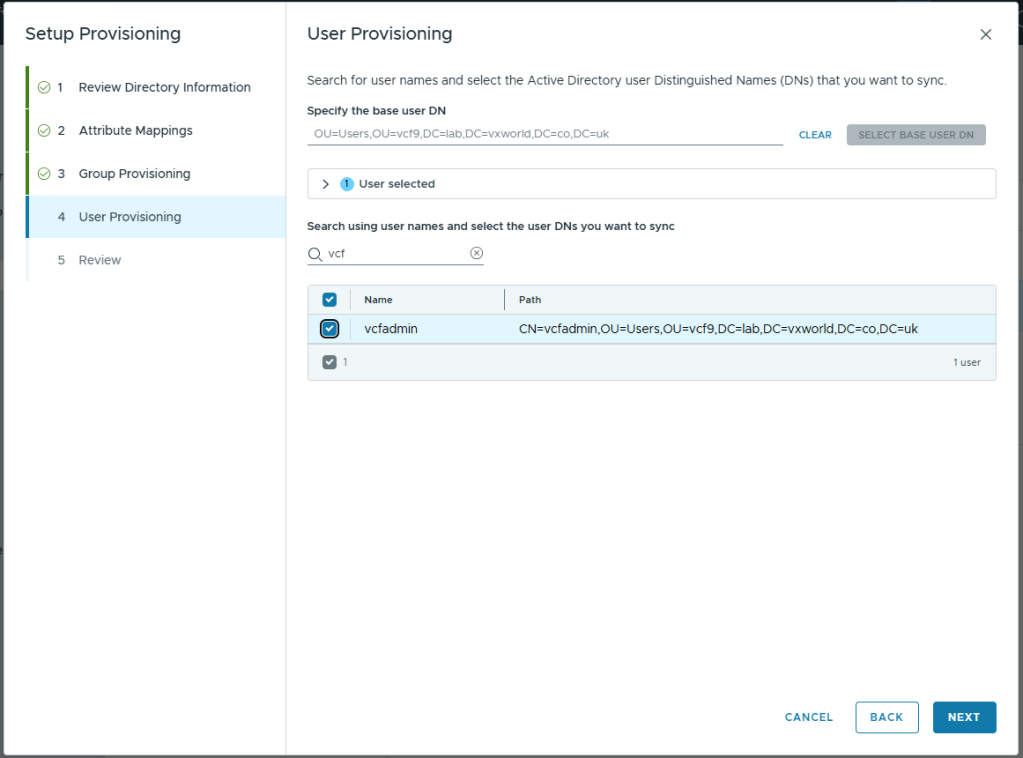Click the Attribute Mappings completed checkmark icon
1023x758 pixels.
coord(44,131)
